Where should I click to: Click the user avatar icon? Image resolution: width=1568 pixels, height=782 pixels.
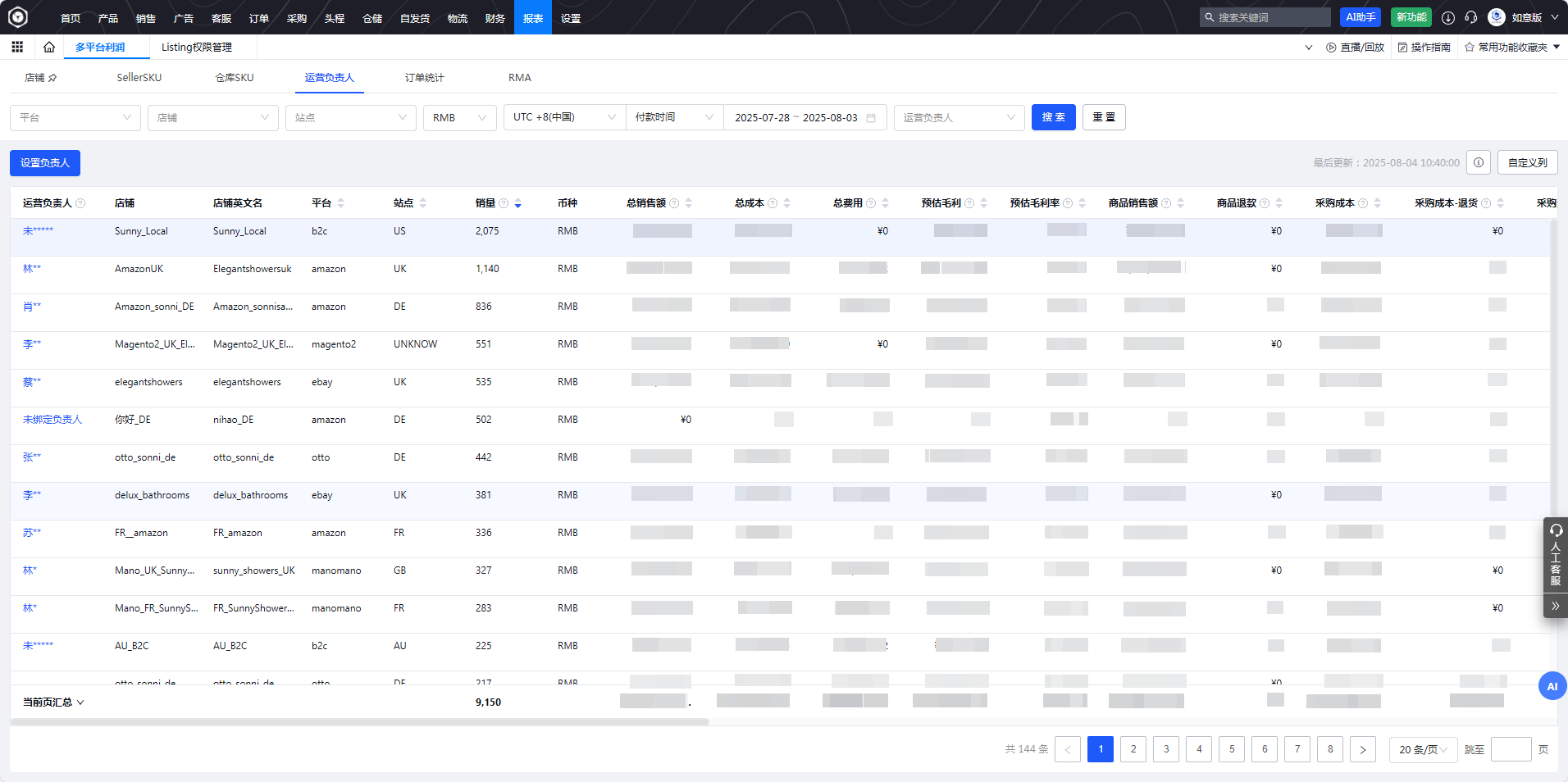pos(1497,17)
